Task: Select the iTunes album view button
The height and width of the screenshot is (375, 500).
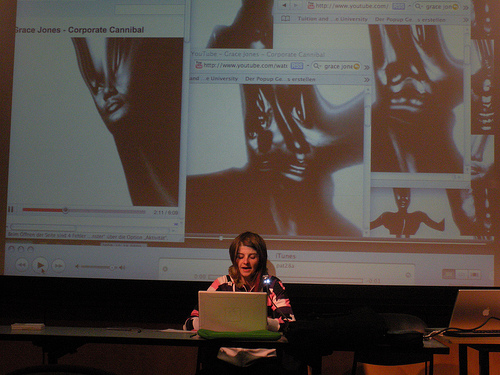Action: pos(462,274)
